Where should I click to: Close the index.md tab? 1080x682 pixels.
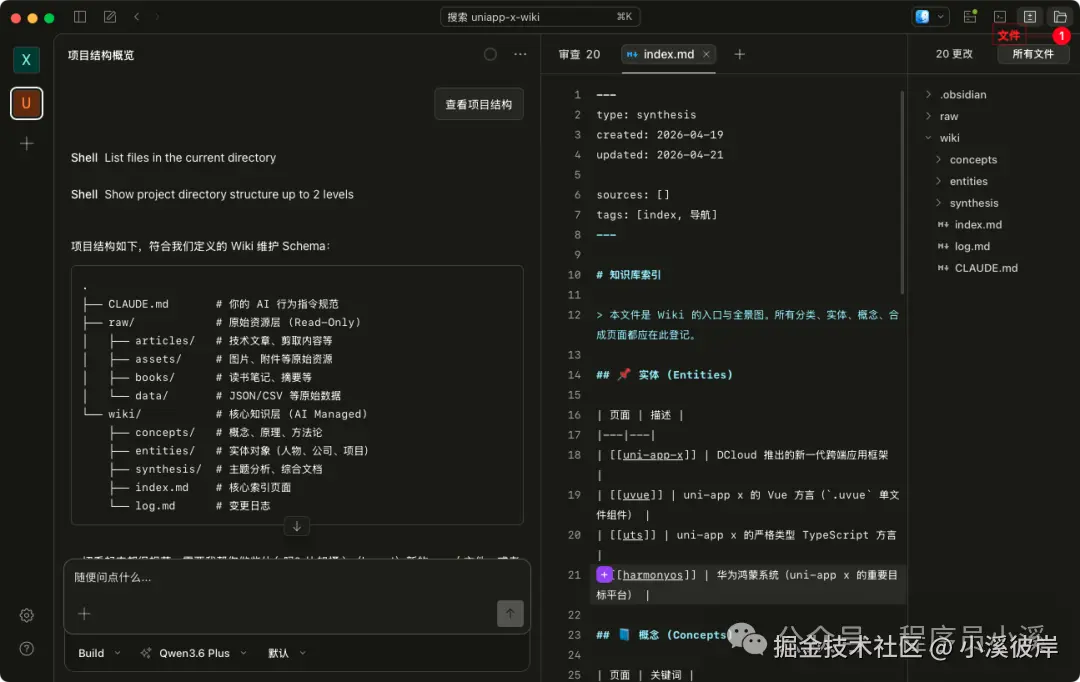point(706,54)
